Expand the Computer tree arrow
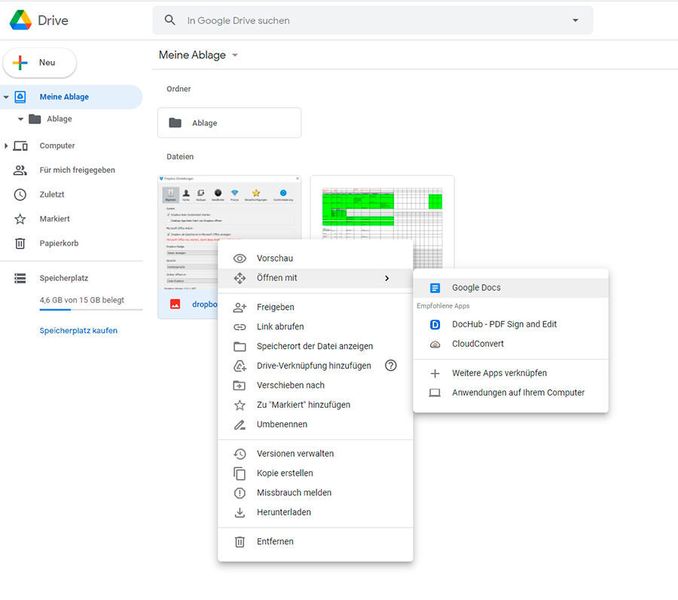678x600 pixels. point(6,146)
